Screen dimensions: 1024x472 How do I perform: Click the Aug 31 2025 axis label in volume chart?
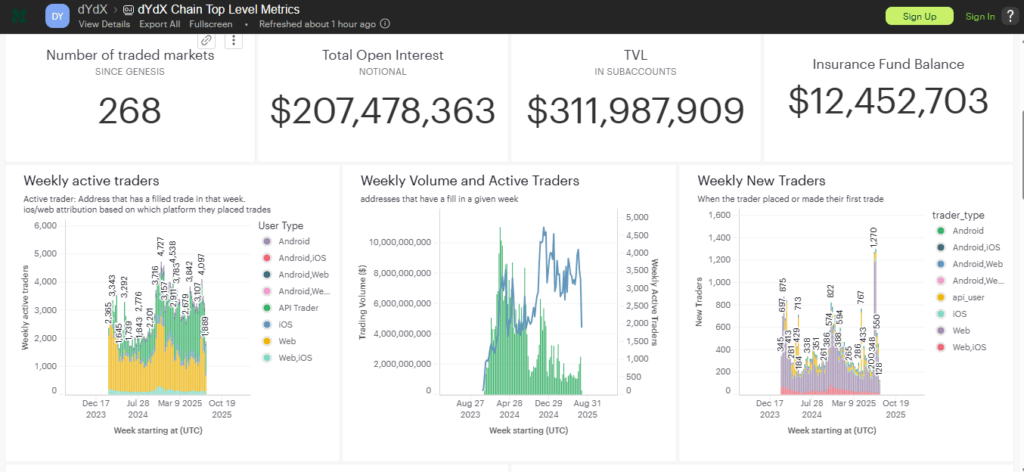point(587,410)
